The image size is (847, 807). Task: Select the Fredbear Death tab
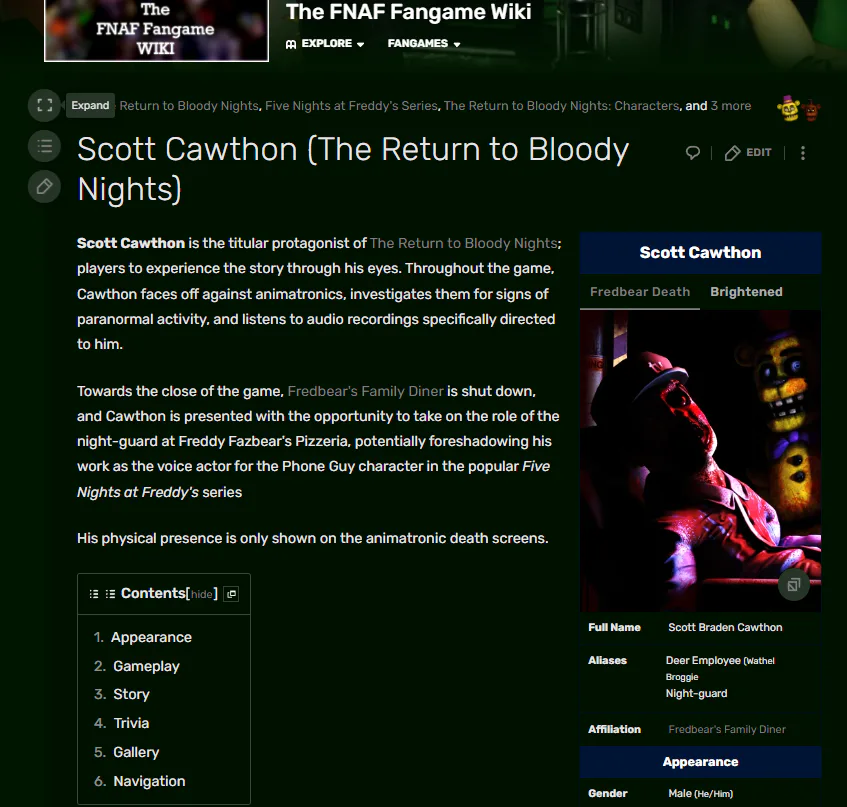coord(640,292)
